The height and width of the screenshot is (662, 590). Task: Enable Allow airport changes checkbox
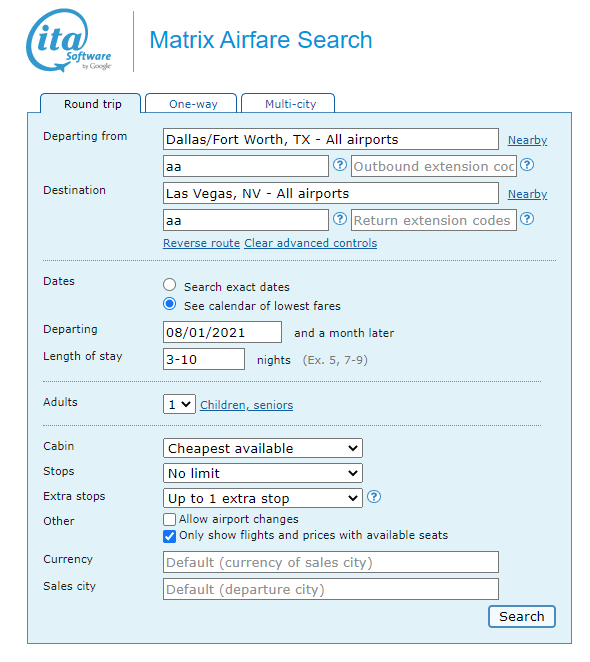pos(169,519)
